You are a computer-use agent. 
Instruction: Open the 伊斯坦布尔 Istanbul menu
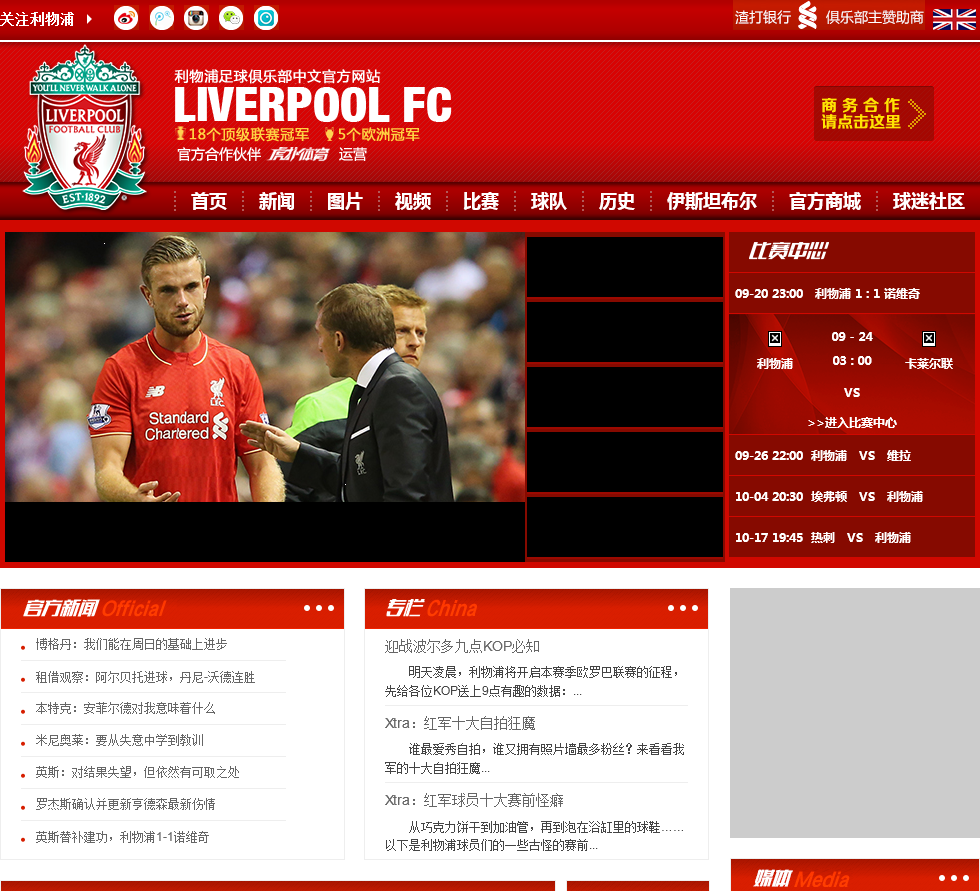(712, 201)
